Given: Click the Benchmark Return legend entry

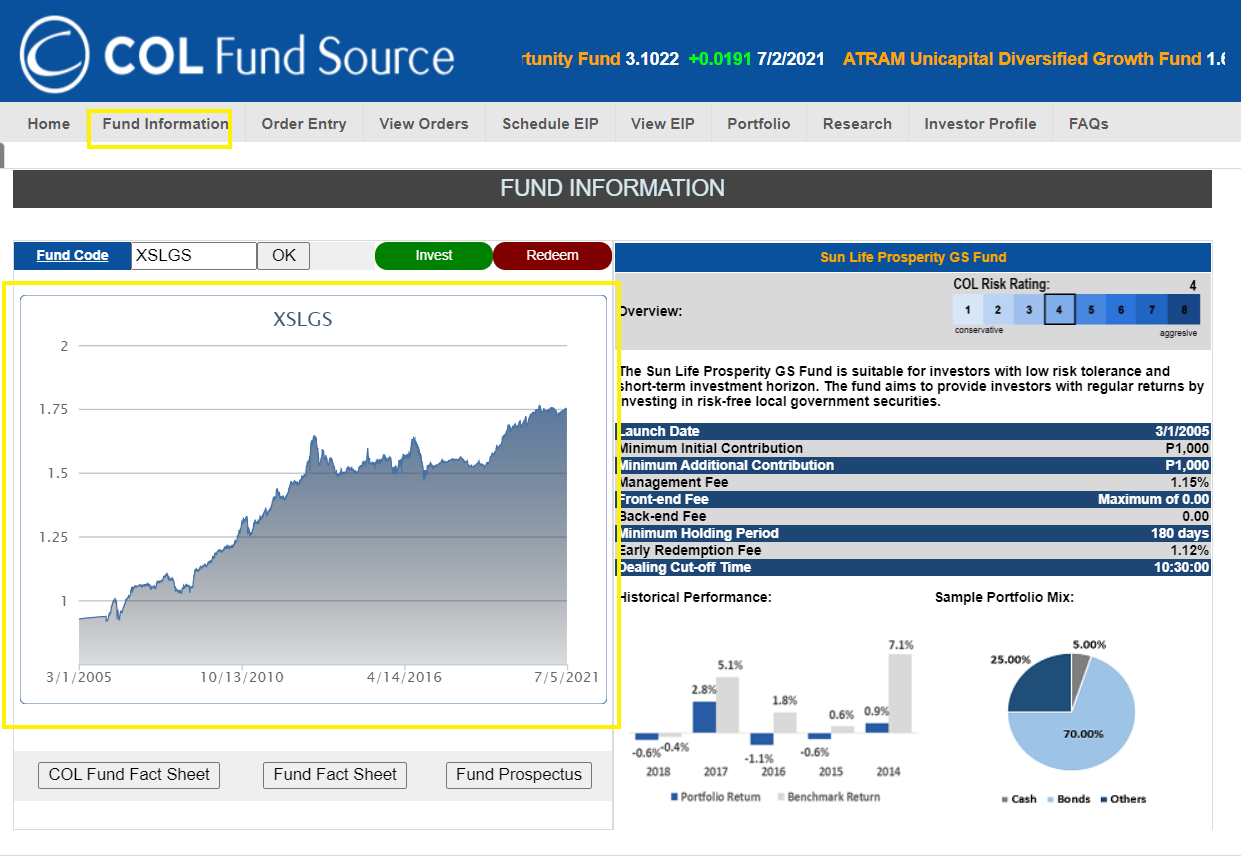Looking at the screenshot, I should [x=827, y=797].
